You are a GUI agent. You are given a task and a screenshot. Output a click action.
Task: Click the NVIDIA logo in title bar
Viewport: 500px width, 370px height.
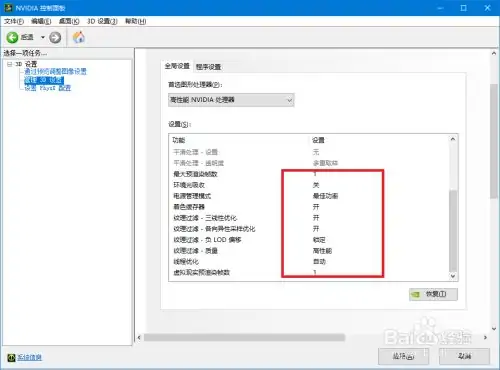[8, 7]
